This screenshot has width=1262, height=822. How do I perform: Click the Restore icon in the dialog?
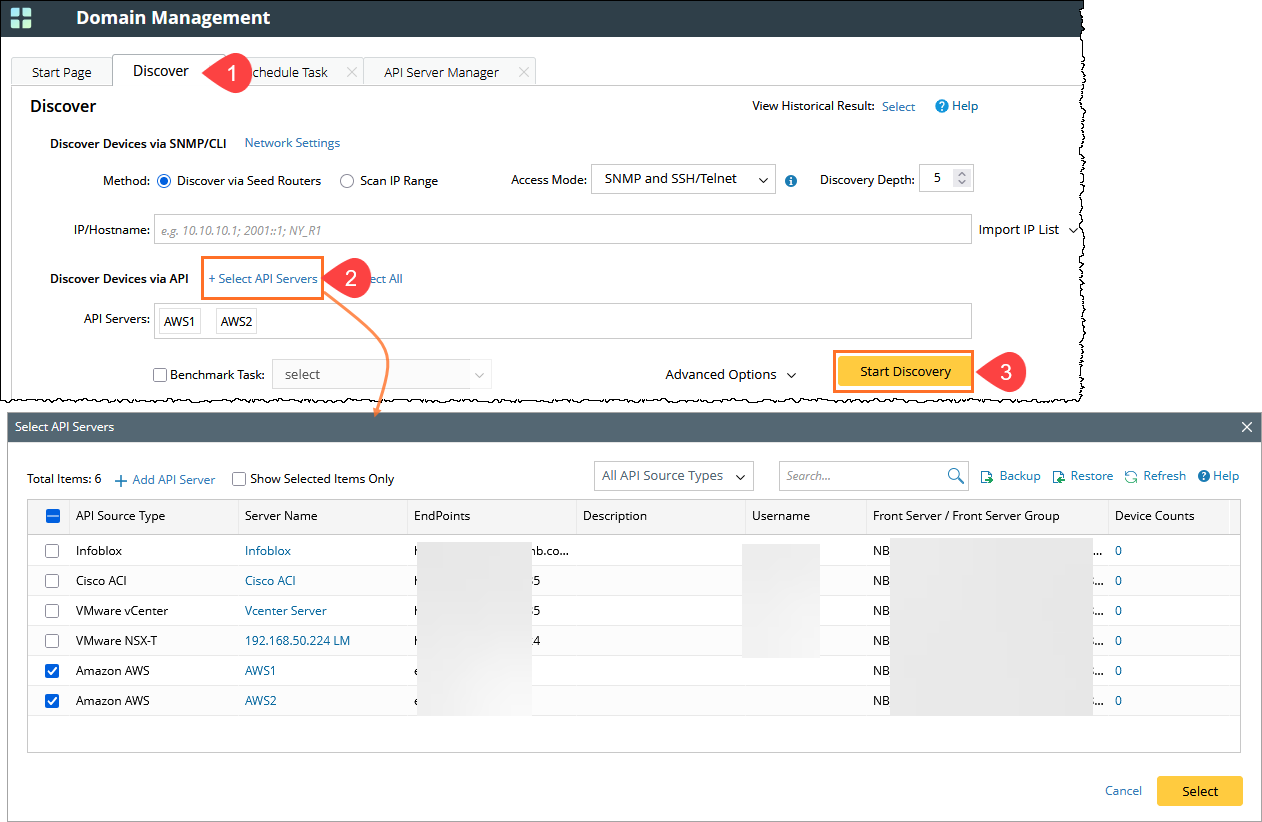[x=1059, y=476]
